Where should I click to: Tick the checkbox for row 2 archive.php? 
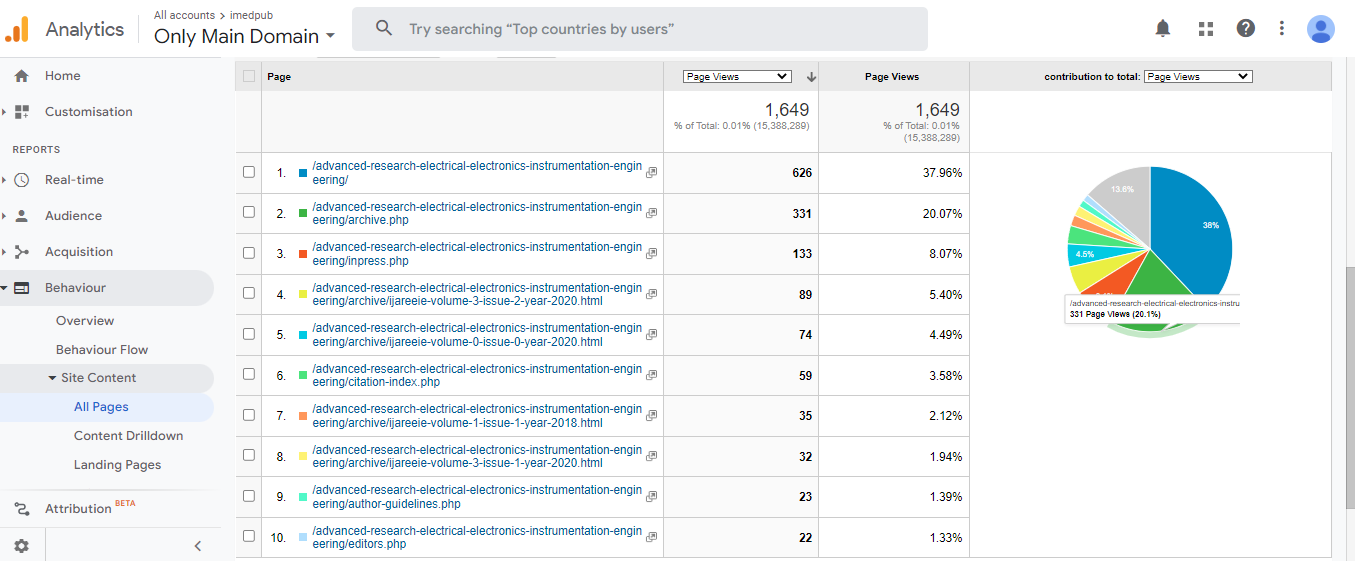tap(249, 213)
